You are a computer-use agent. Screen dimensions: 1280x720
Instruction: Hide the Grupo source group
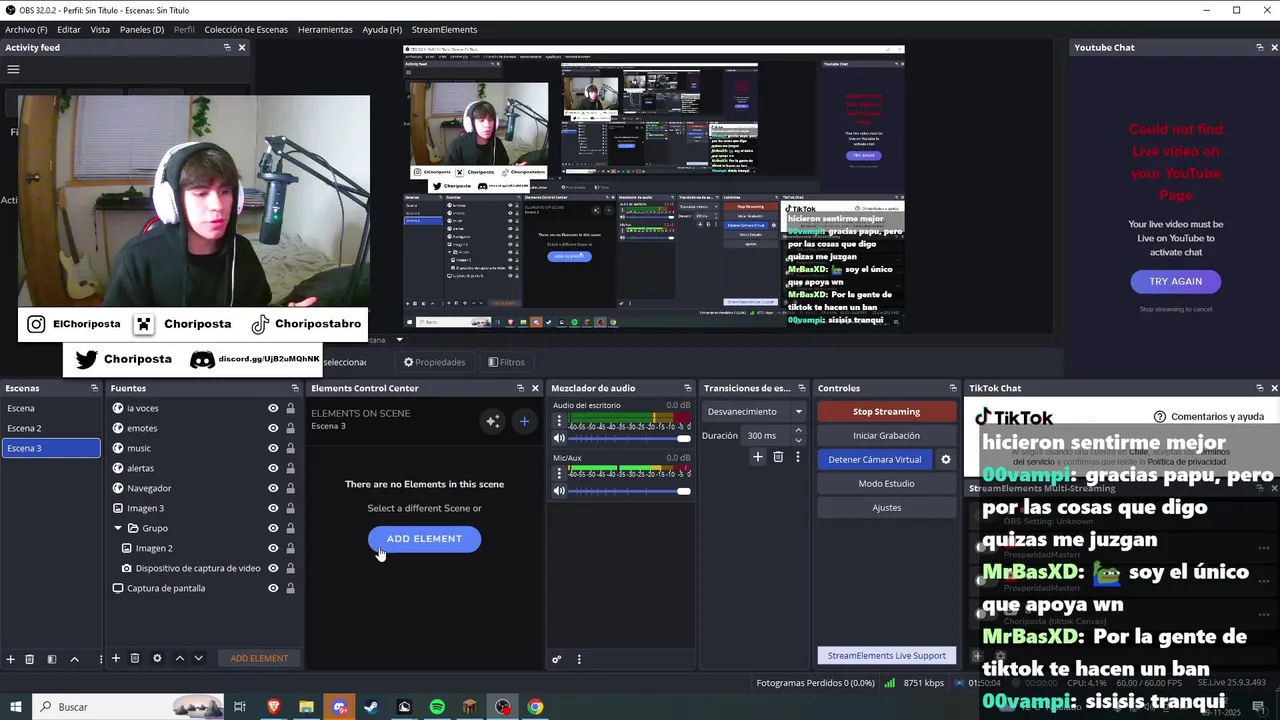pos(273,528)
